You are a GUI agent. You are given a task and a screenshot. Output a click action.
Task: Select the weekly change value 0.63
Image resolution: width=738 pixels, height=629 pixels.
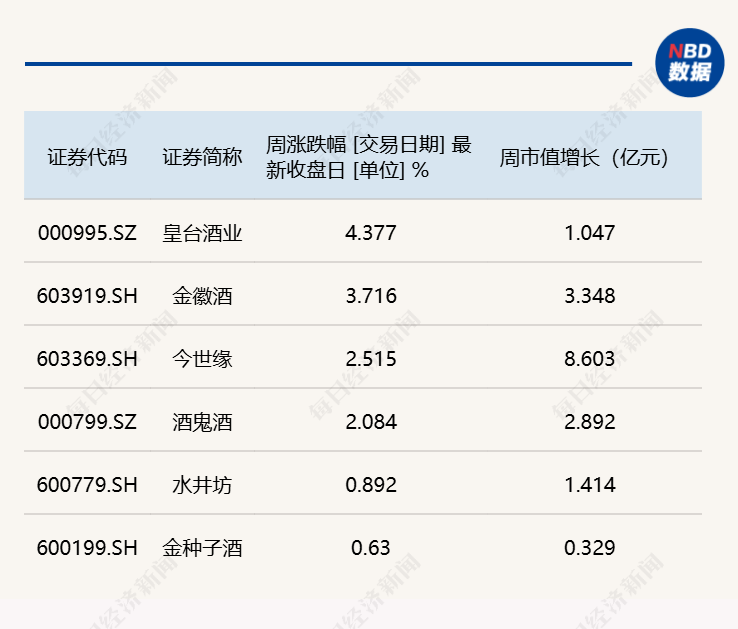(371, 548)
